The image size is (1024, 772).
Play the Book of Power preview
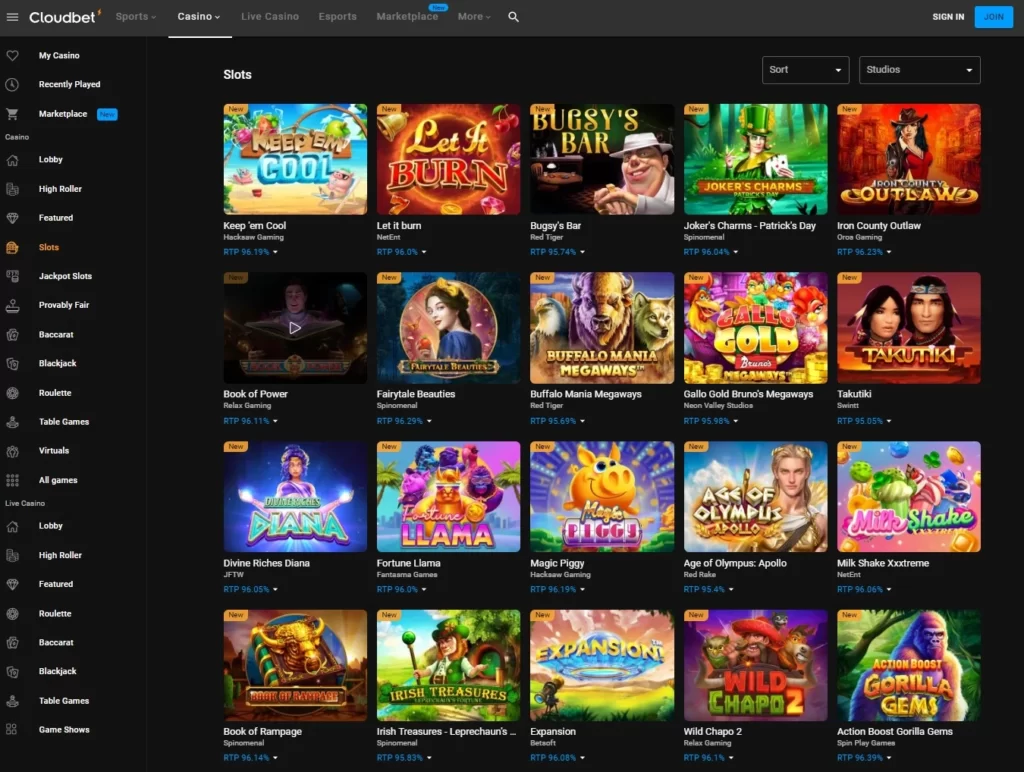(295, 328)
